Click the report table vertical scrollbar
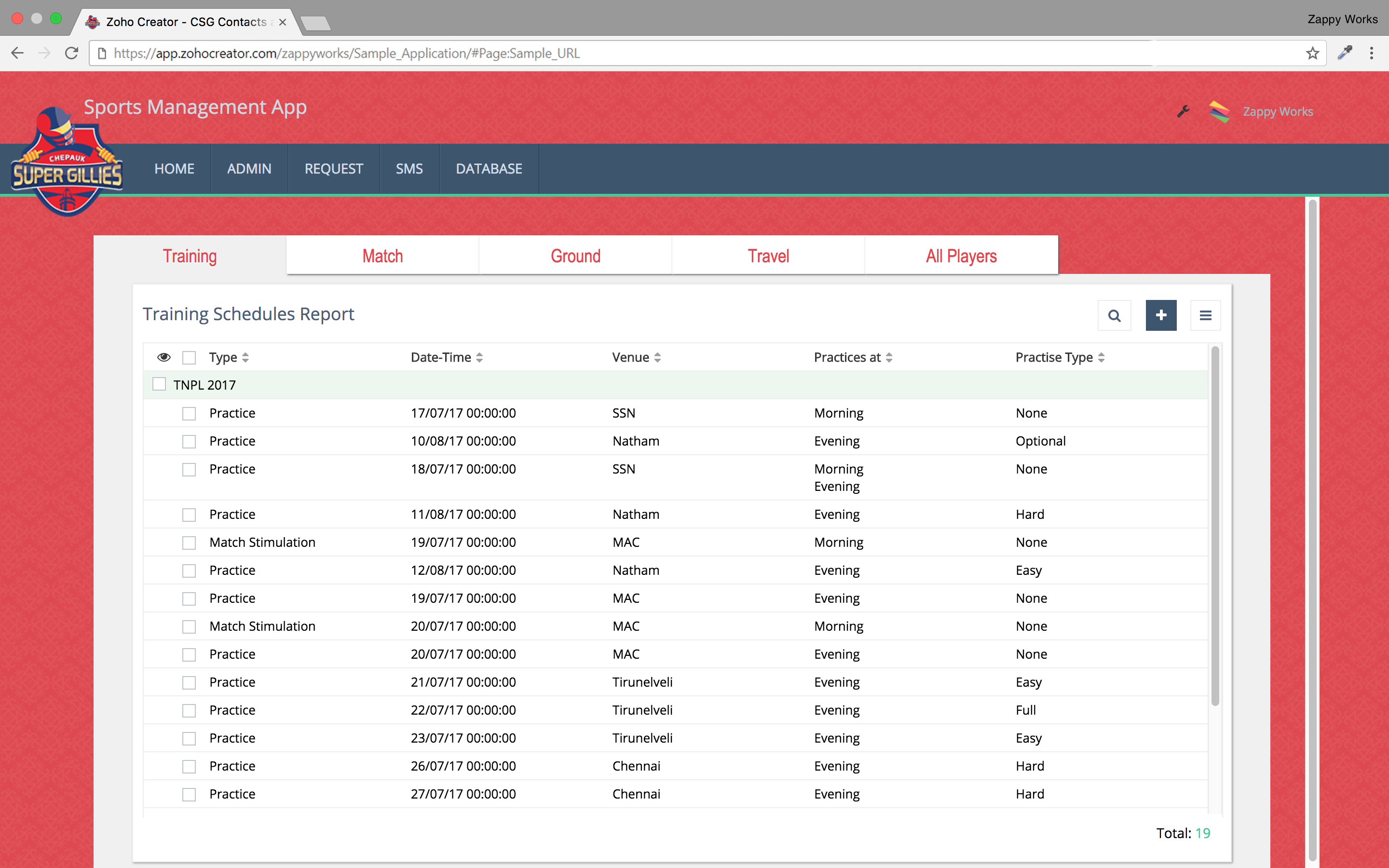This screenshot has height=868, width=1389. (1214, 525)
